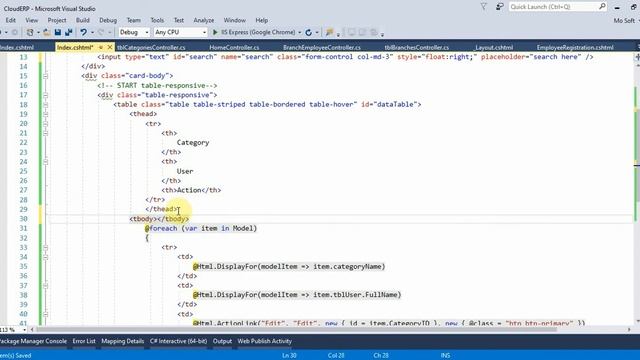Image resolution: width=640 pixels, height=360 pixels.
Task: Click the editor split handle above the vertical scrollbar
Action: click(637, 57)
